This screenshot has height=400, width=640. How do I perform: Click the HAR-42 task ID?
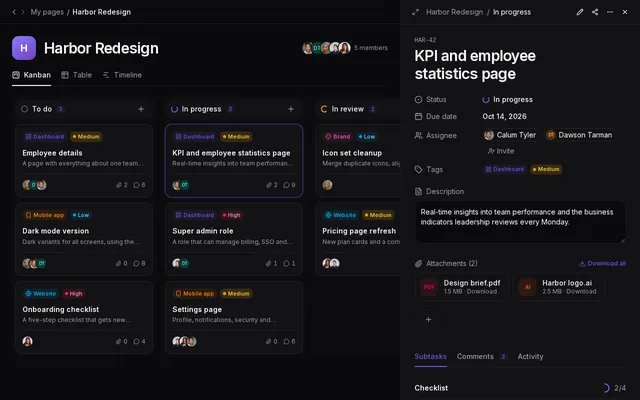(425, 40)
